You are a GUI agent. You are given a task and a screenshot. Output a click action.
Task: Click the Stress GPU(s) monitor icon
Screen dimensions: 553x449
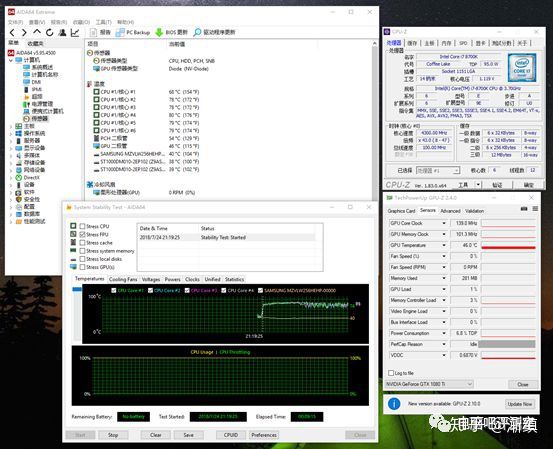pos(73,267)
